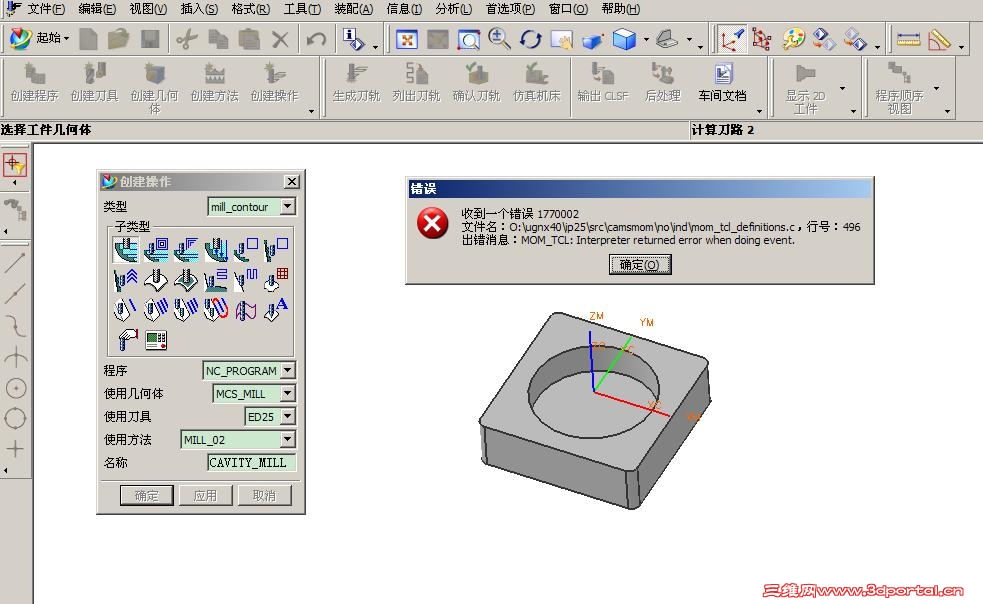Open the 首选项(P) menu
The height and width of the screenshot is (604, 983).
click(x=510, y=9)
